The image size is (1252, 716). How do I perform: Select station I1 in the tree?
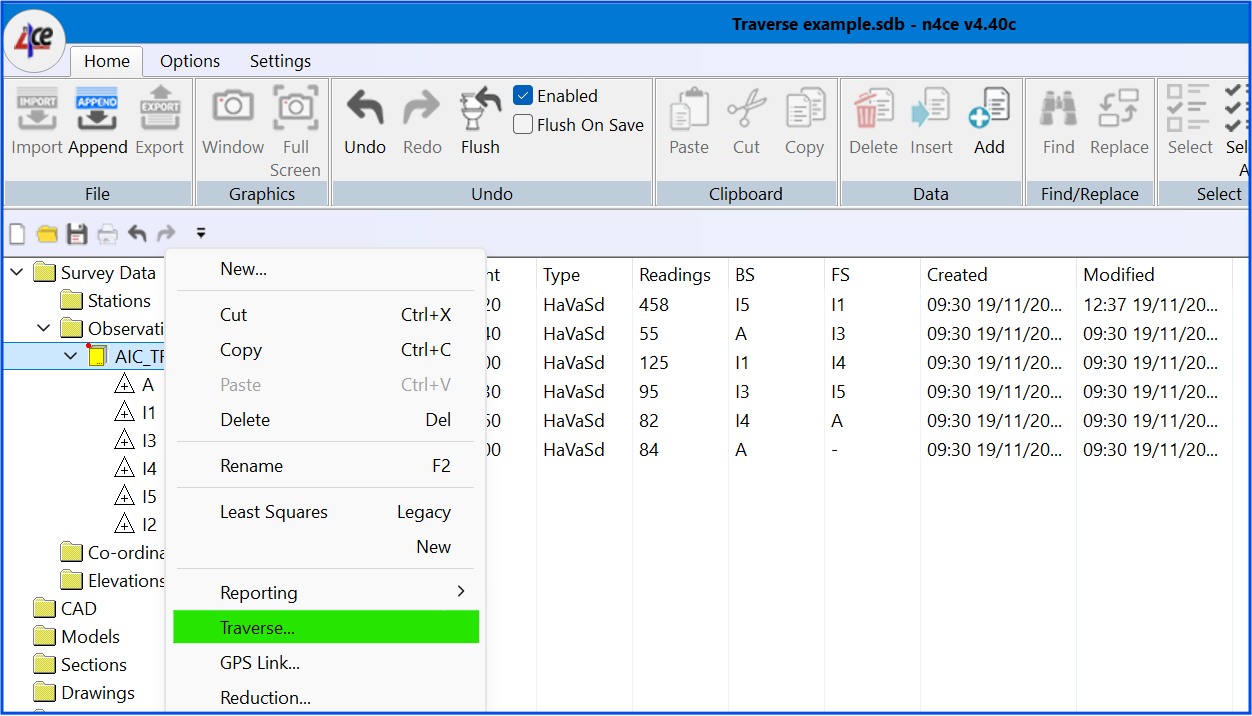coord(136,412)
